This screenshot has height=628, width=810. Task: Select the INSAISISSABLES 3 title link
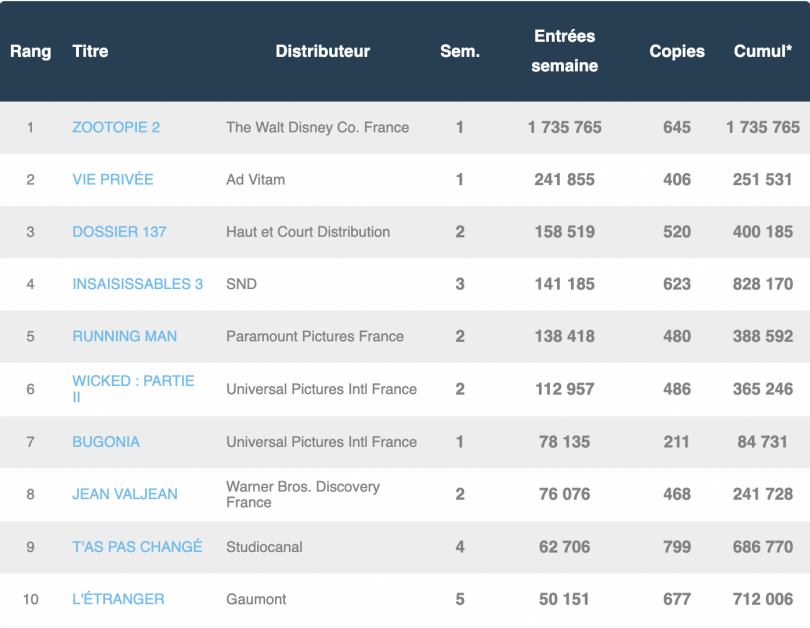[x=137, y=284]
